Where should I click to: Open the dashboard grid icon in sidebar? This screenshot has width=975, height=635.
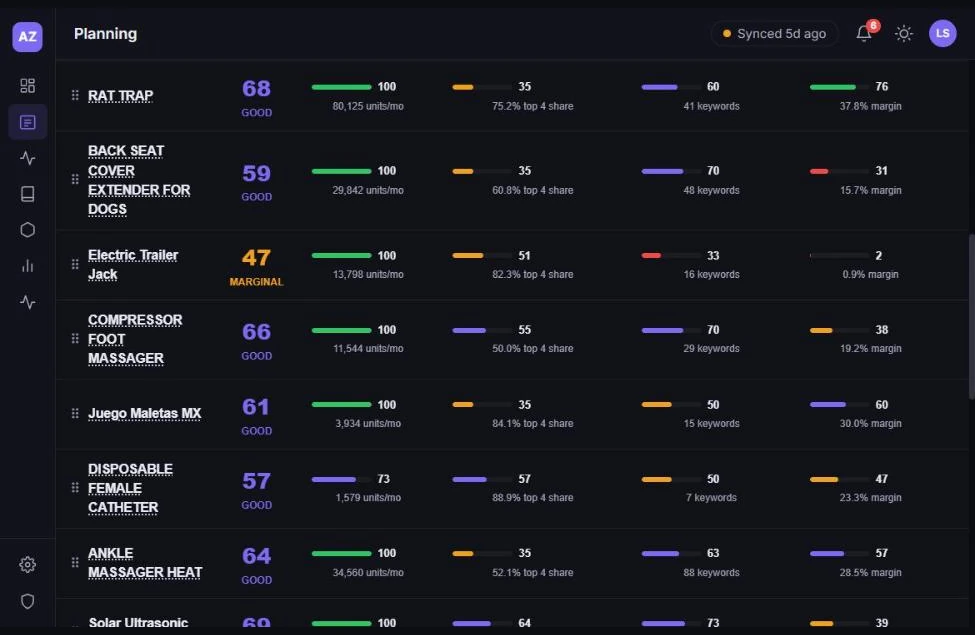[x=27, y=85]
